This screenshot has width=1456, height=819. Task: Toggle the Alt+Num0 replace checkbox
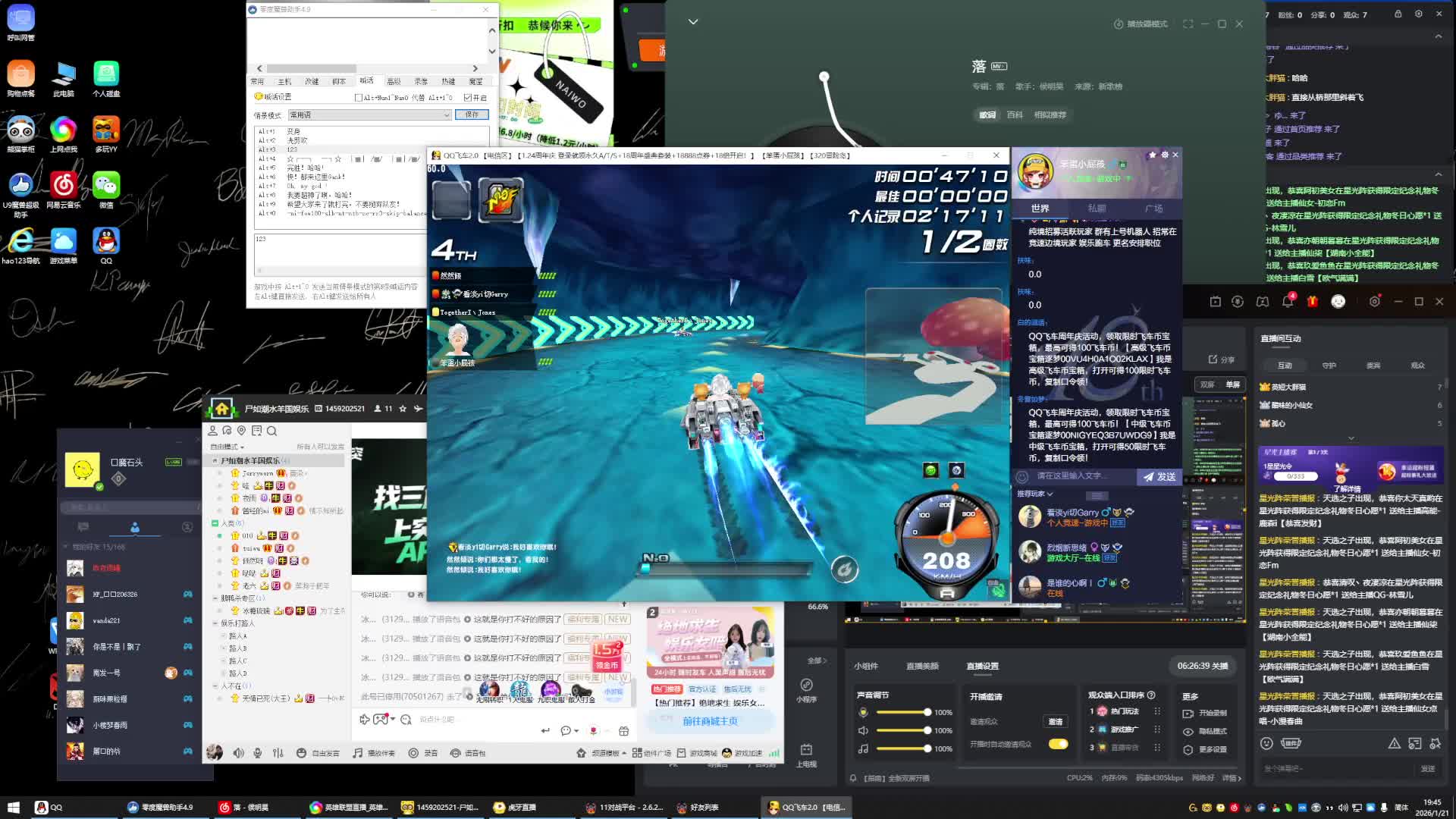(359, 98)
